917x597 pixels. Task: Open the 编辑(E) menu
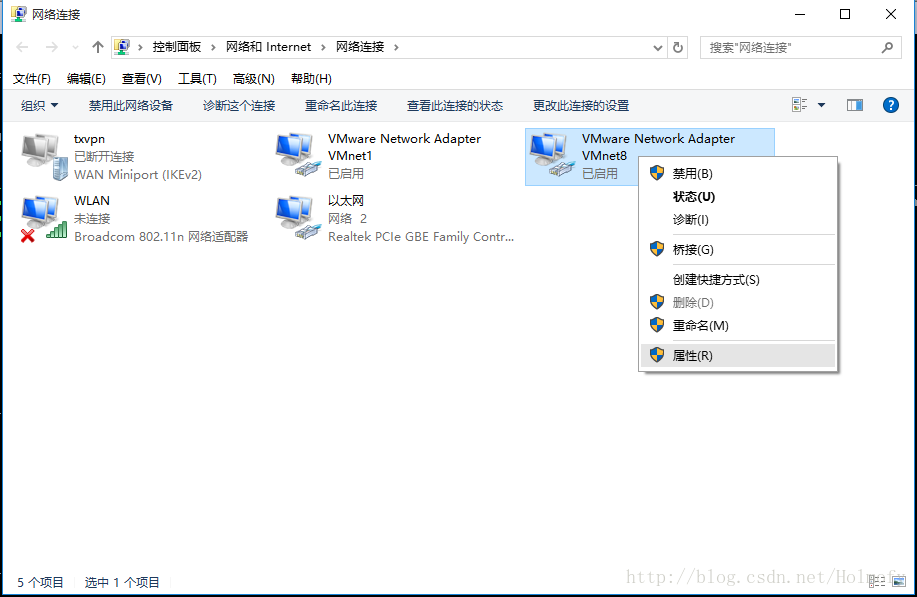tap(86, 78)
